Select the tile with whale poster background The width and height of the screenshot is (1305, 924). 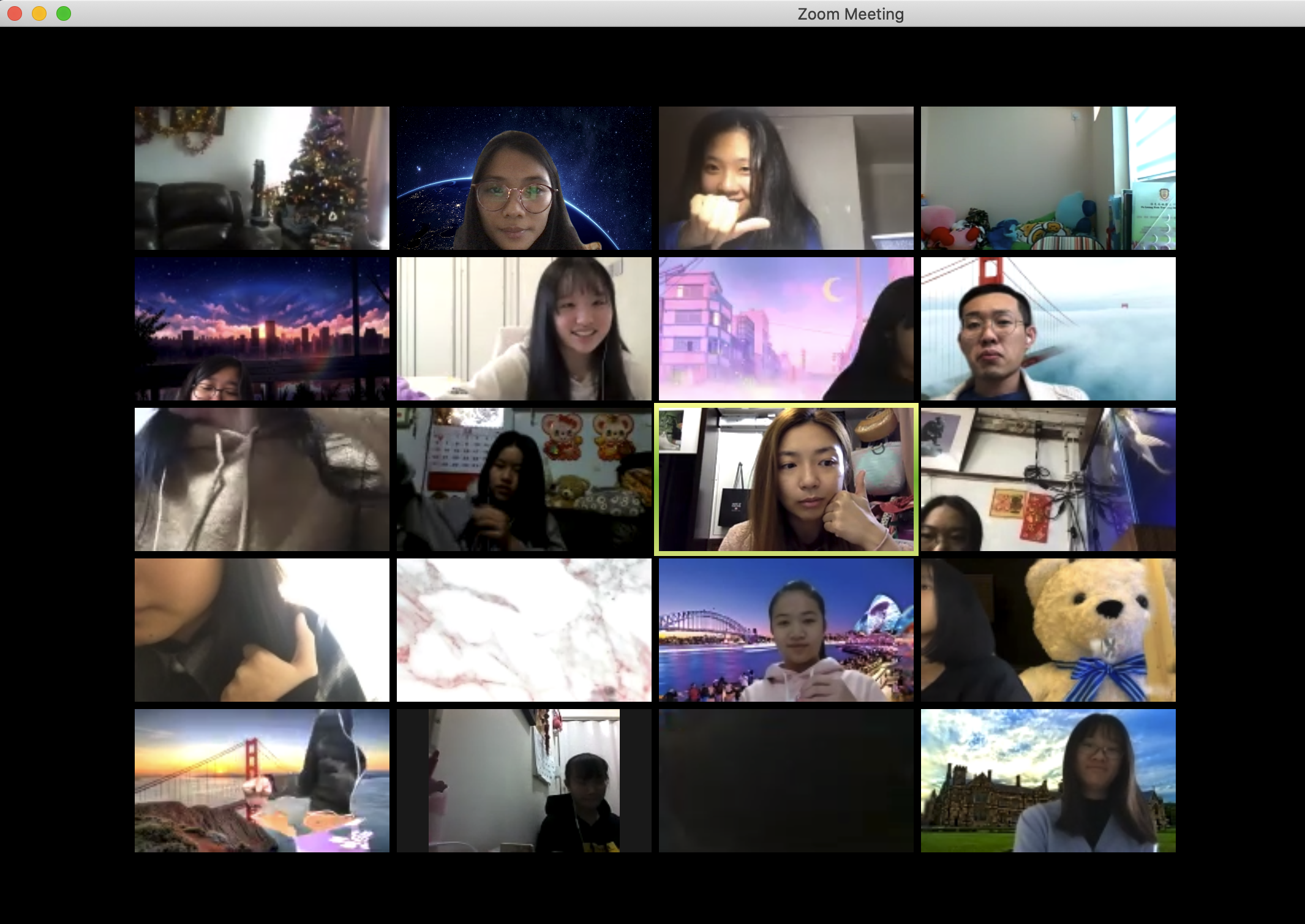(1048, 479)
